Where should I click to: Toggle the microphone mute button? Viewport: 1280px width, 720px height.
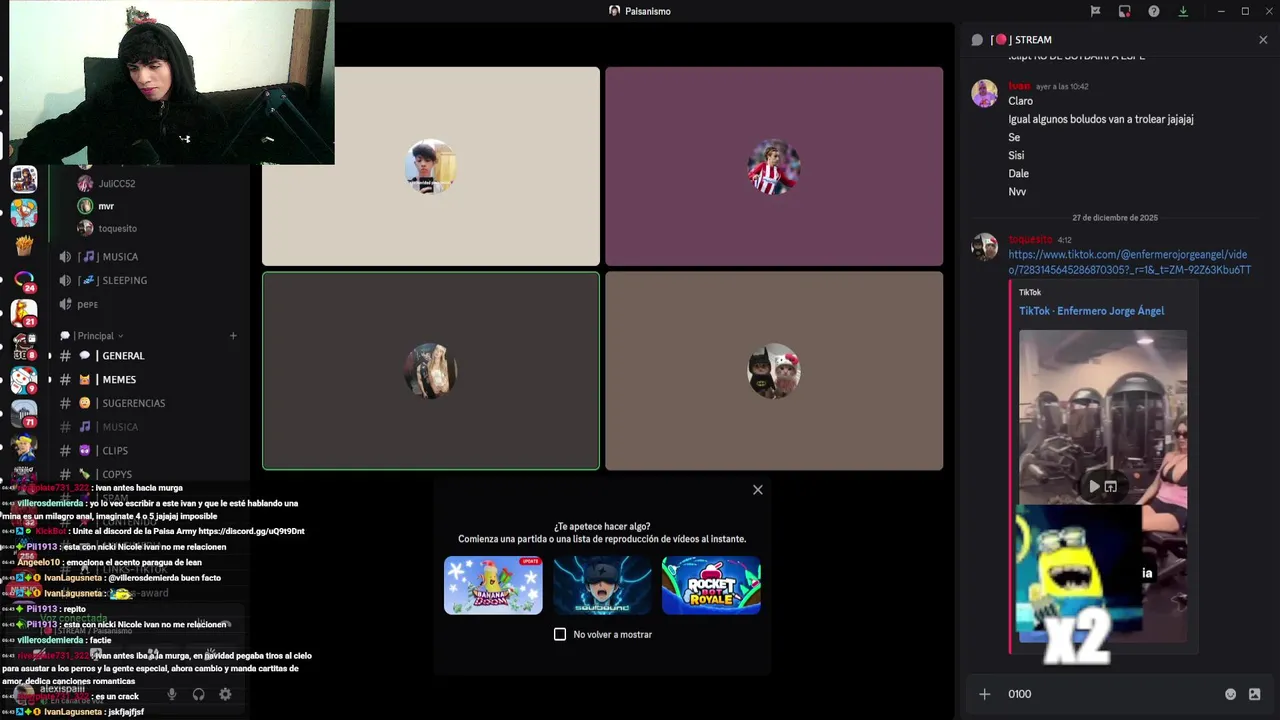point(172,694)
